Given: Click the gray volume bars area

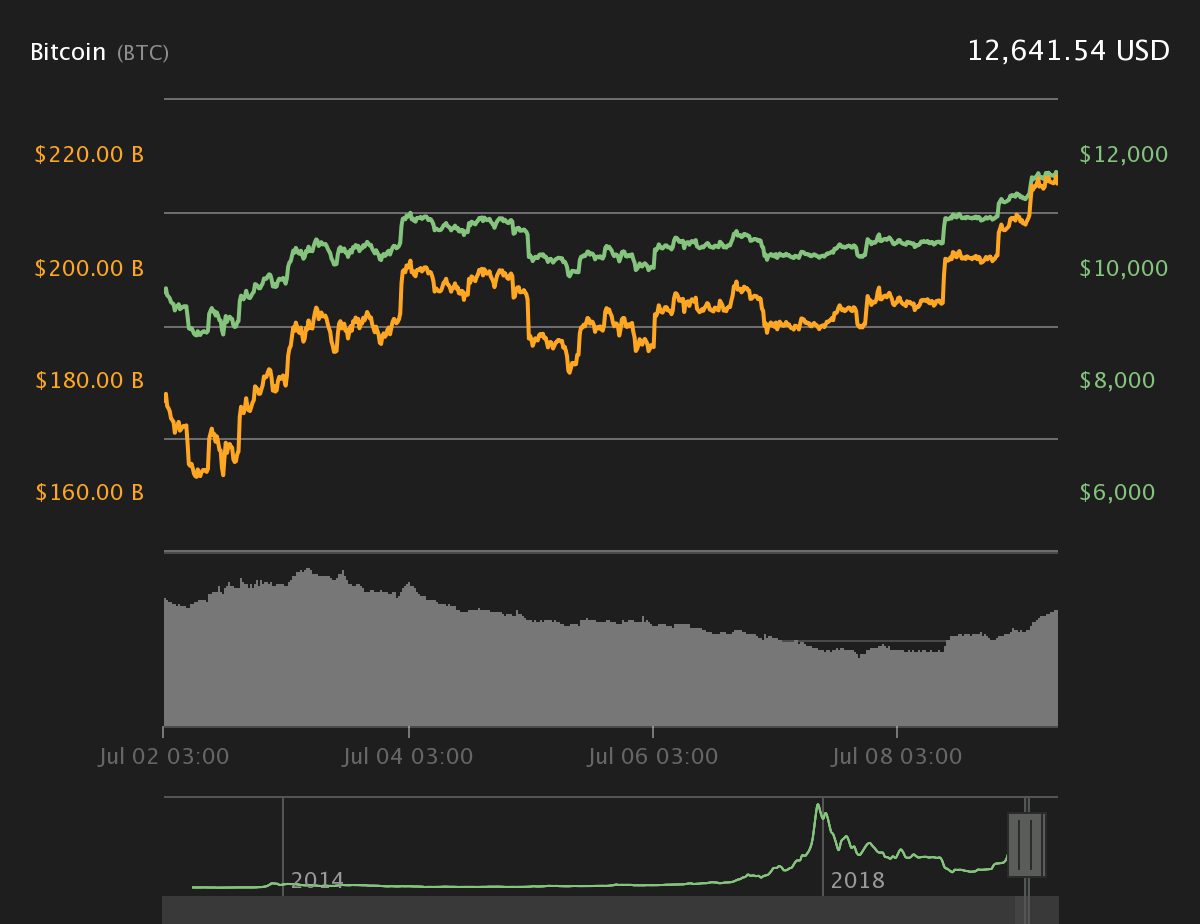Looking at the screenshot, I should tap(610, 660).
